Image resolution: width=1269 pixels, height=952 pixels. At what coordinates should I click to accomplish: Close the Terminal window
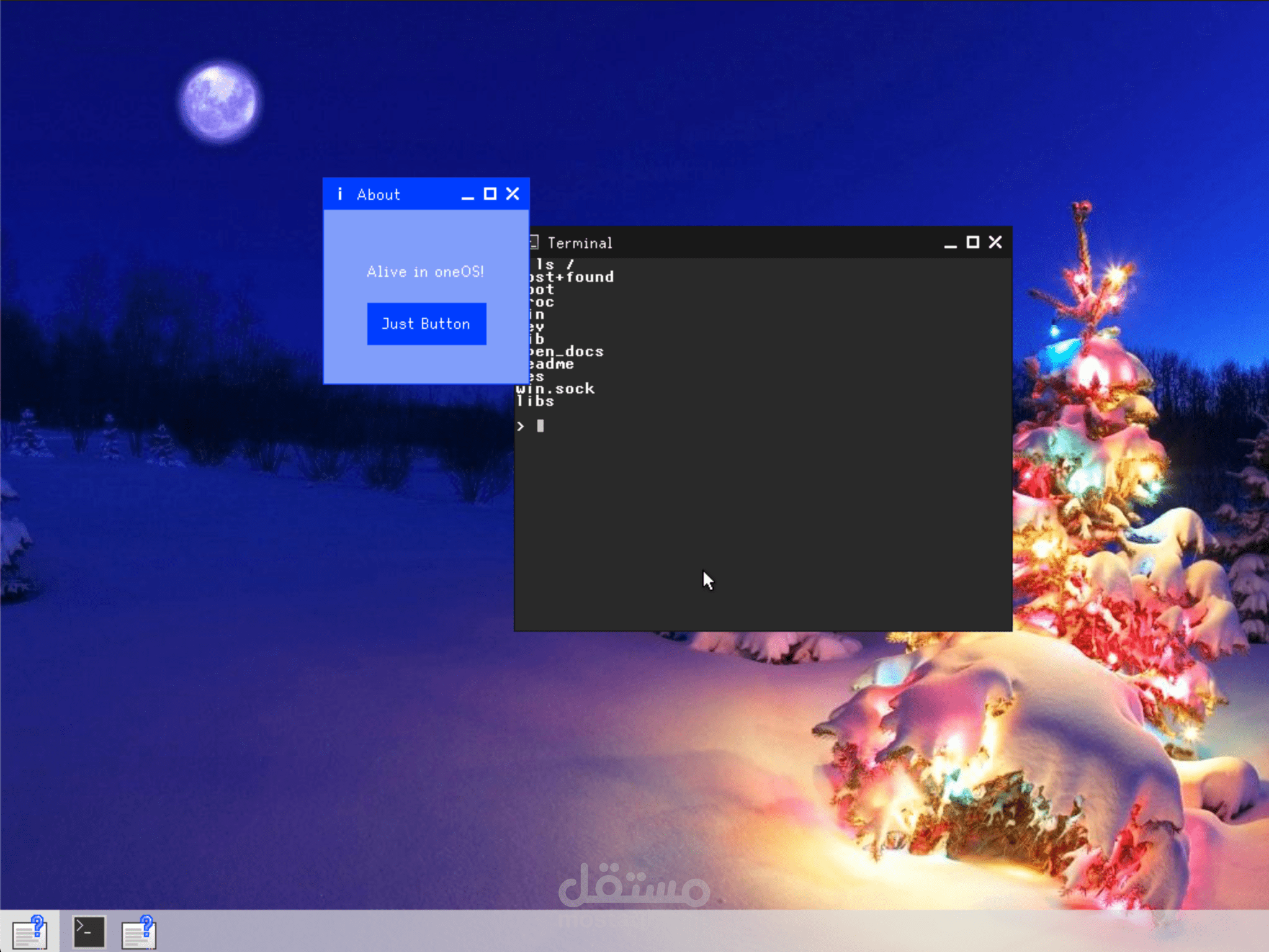tap(995, 243)
